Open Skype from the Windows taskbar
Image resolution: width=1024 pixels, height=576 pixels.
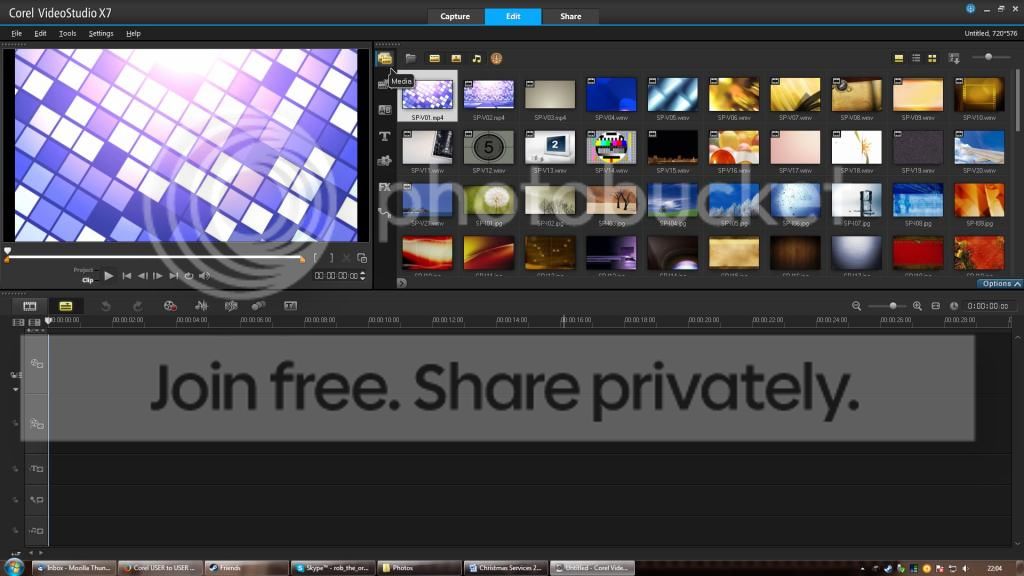point(331,568)
